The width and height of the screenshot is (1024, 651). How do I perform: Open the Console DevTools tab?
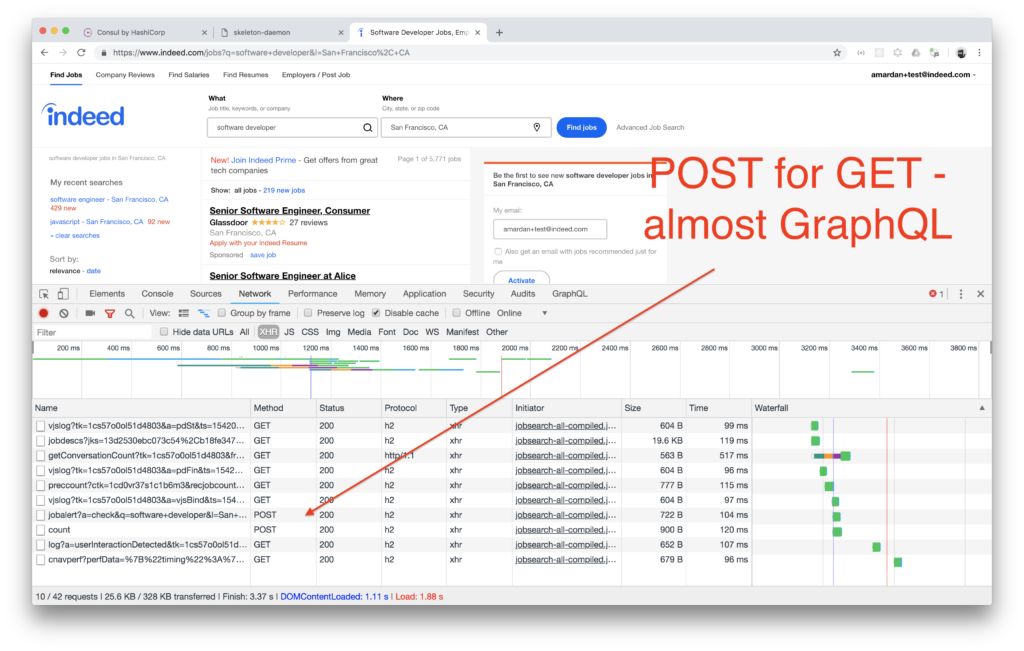click(157, 294)
